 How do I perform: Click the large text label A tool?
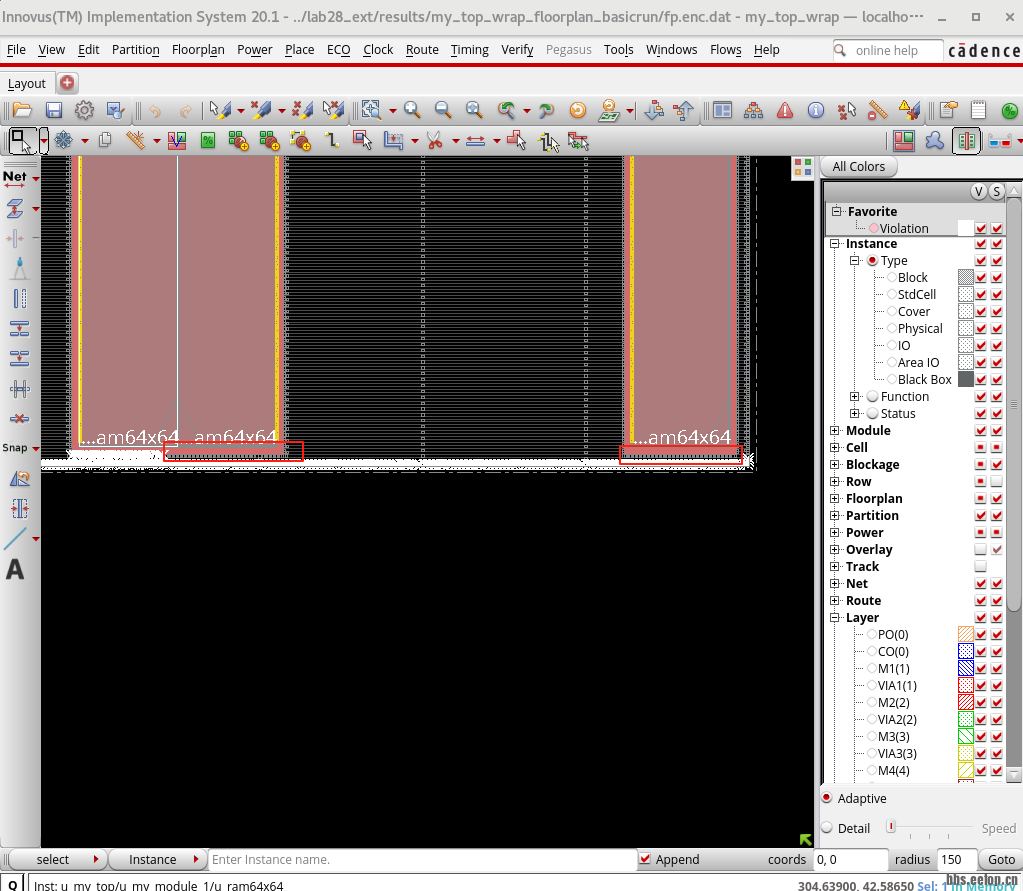(15, 569)
